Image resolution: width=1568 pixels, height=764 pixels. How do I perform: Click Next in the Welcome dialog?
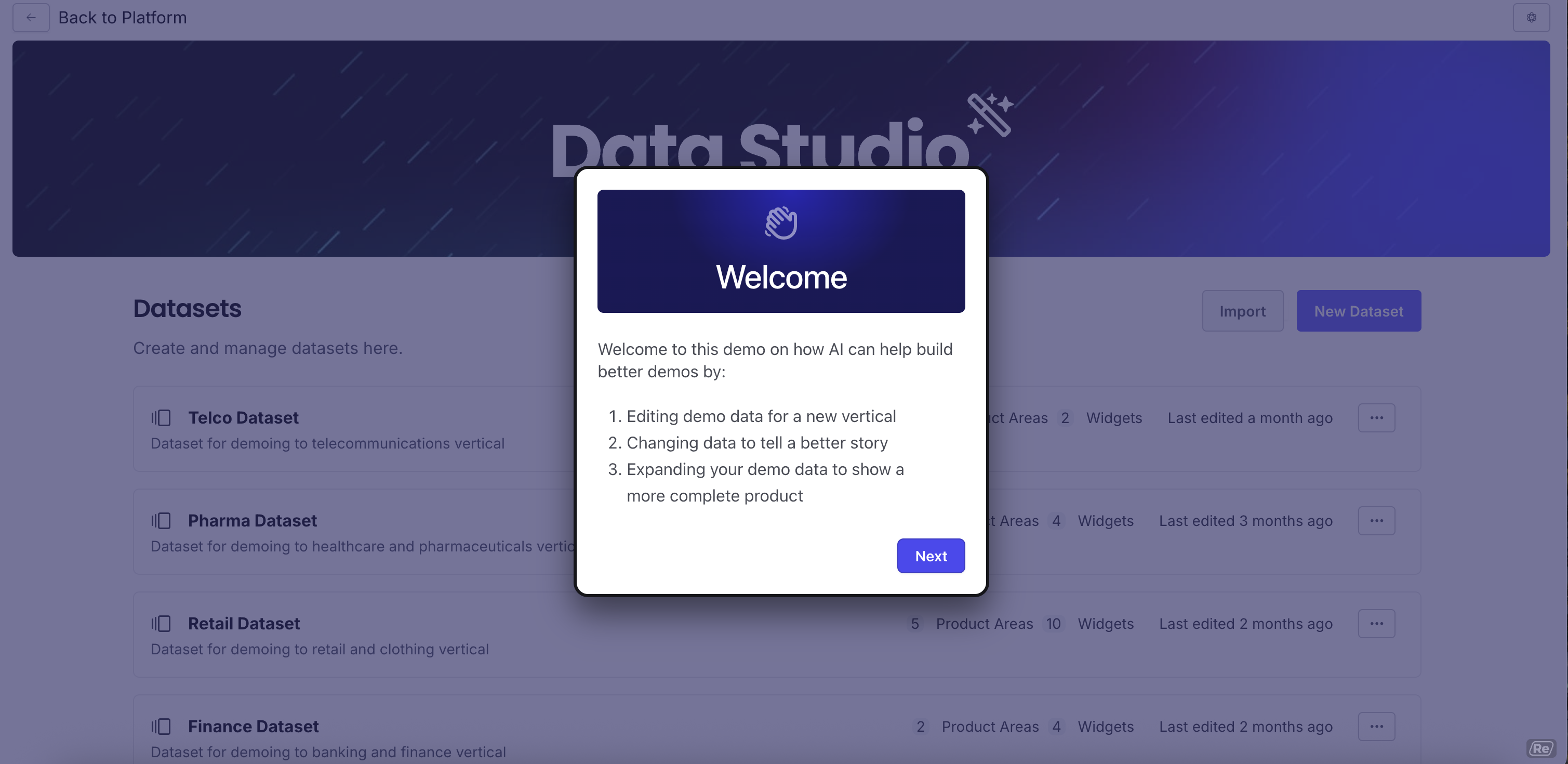tap(931, 556)
